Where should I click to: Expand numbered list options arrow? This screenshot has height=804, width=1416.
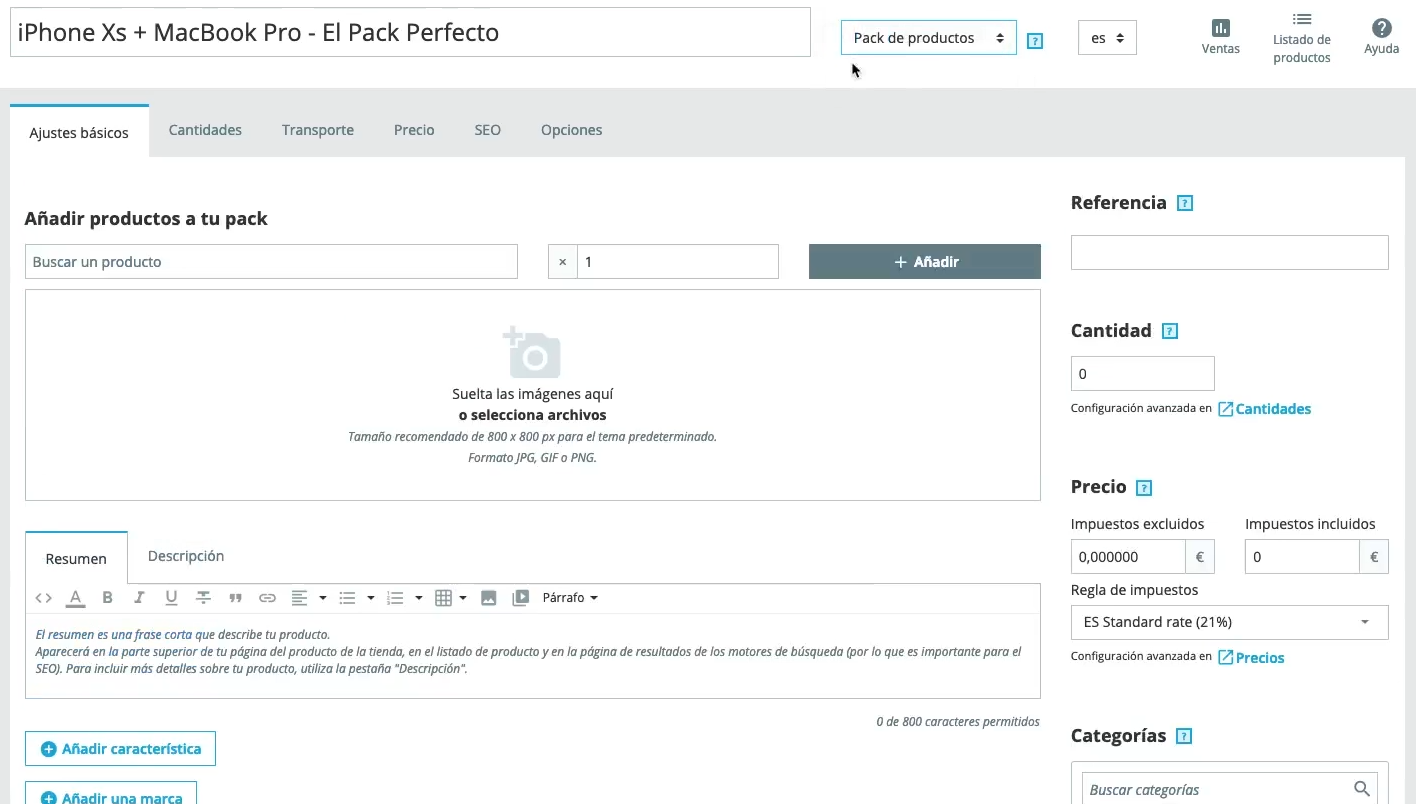(419, 598)
